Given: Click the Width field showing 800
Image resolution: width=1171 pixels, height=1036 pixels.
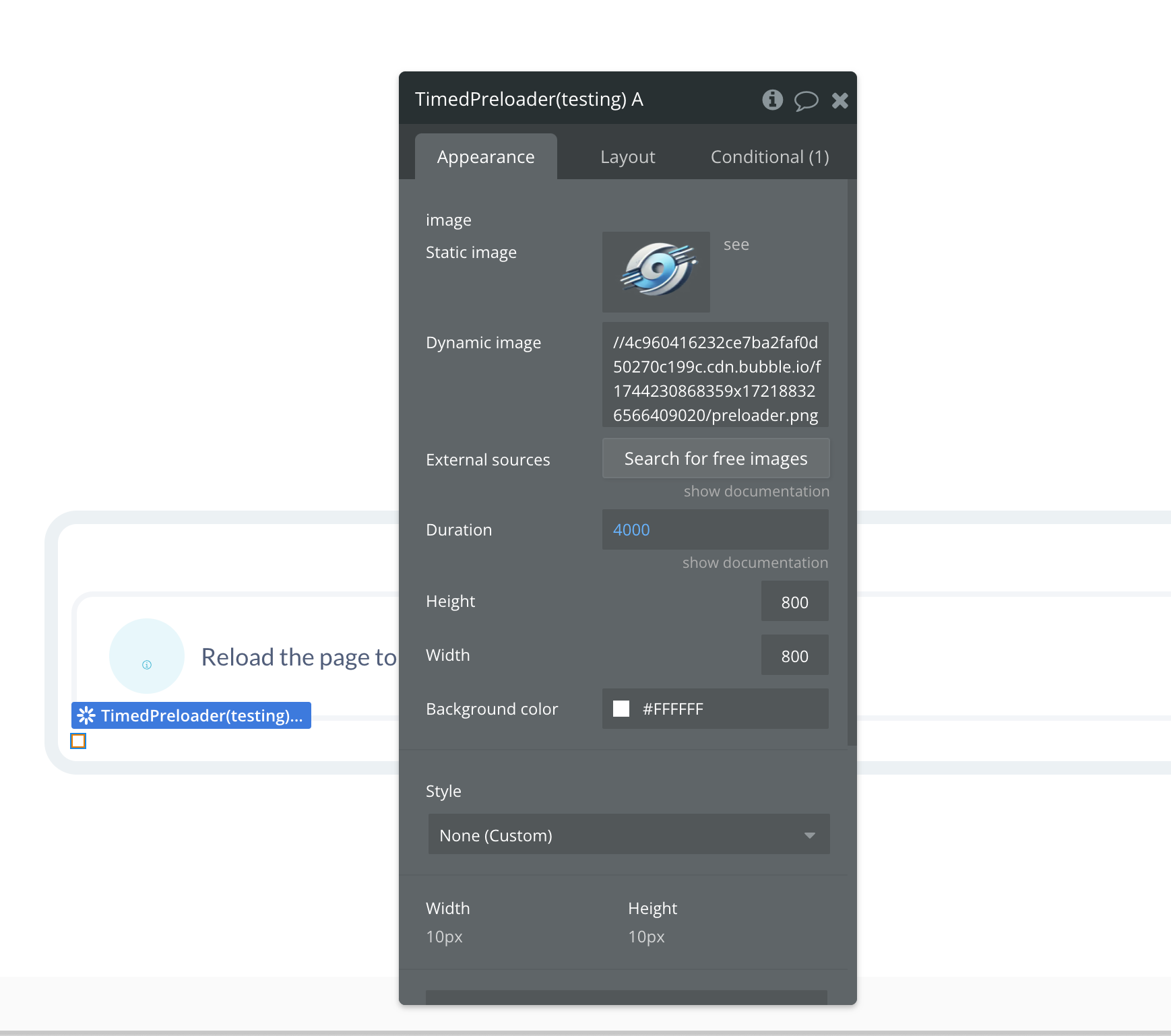Looking at the screenshot, I should [x=795, y=655].
